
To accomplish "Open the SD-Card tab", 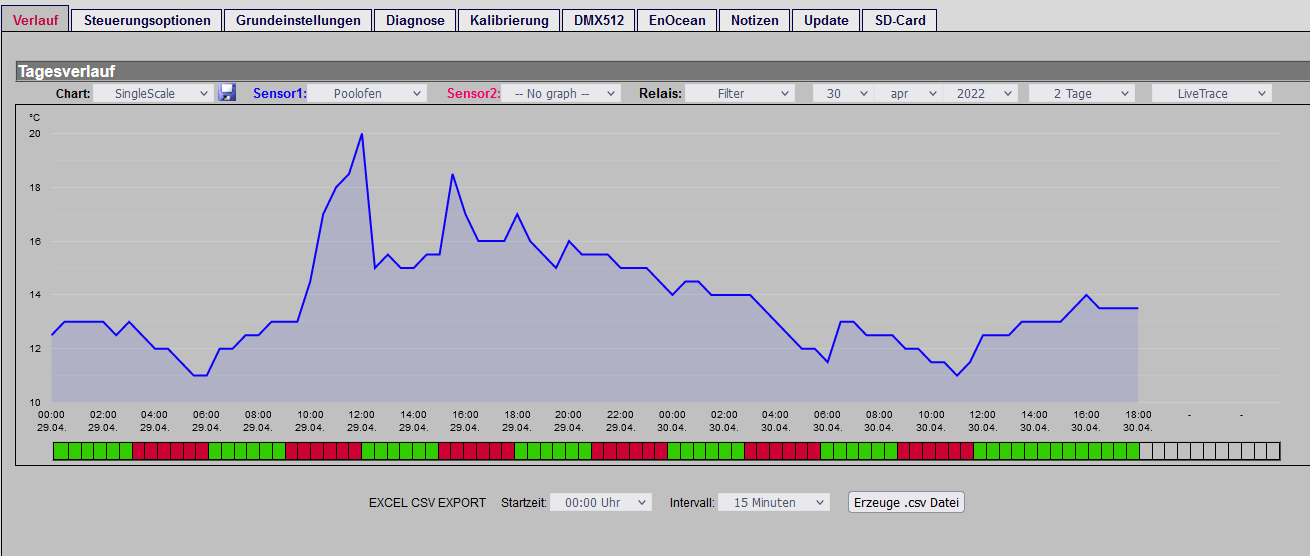I will coord(899,20).
